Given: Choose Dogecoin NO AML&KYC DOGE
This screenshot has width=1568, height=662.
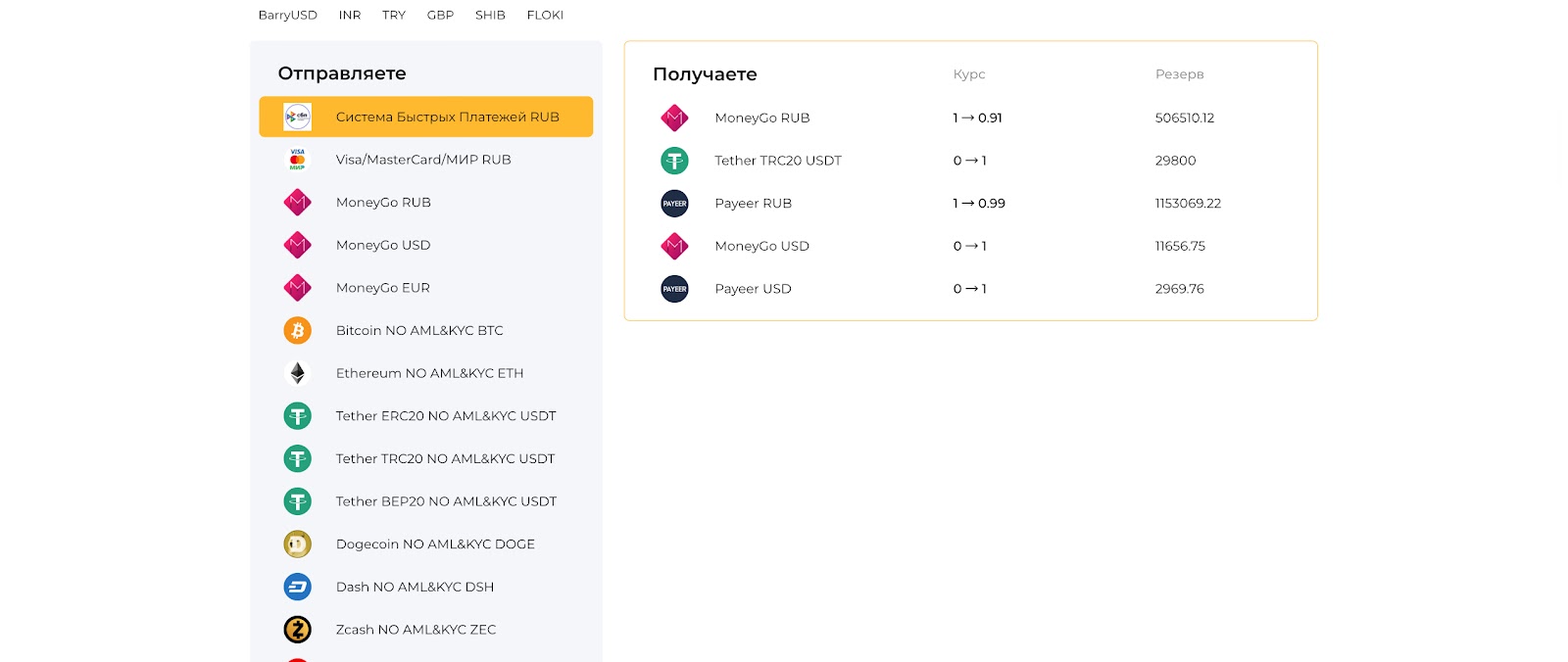Looking at the screenshot, I should [x=426, y=544].
